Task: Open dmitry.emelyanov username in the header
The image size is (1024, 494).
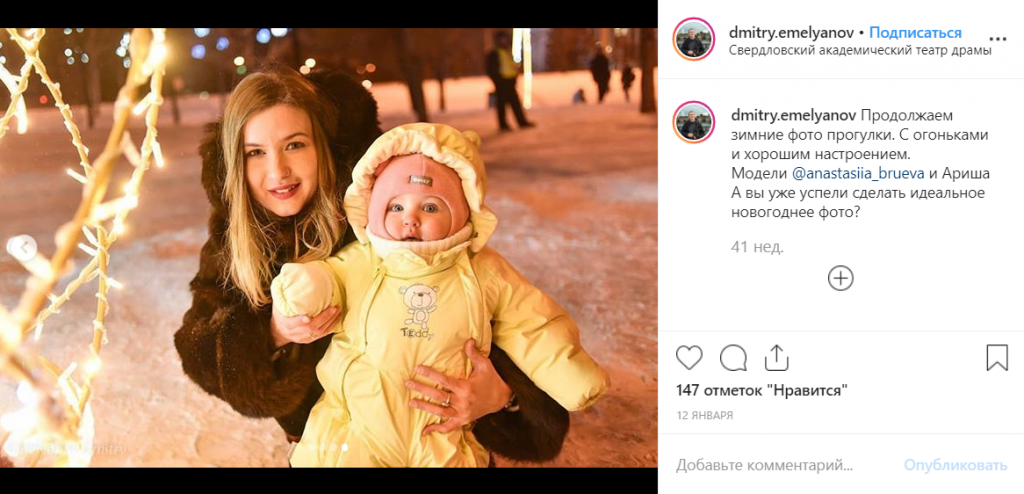Action: coord(792,32)
